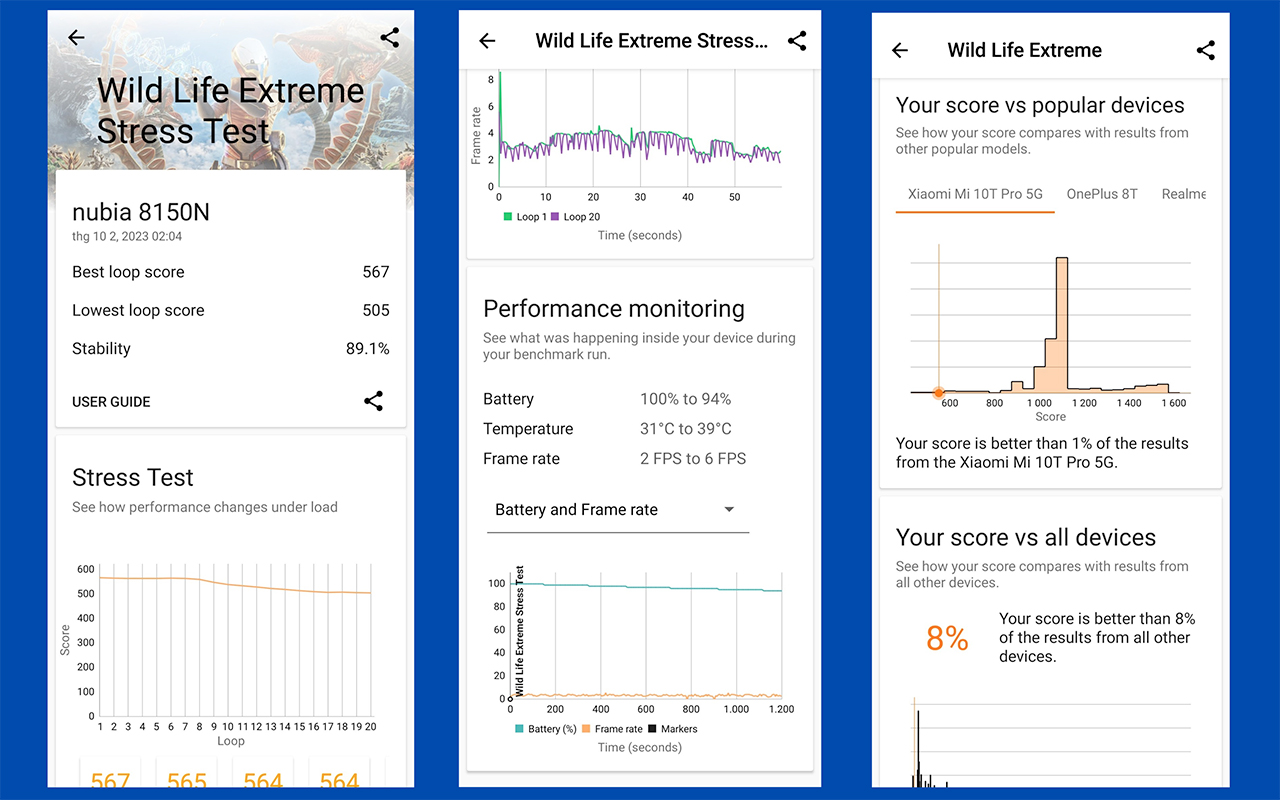Image resolution: width=1280 pixels, height=800 pixels.
Task: Select the Stability 89.1% row
Action: (x=231, y=349)
